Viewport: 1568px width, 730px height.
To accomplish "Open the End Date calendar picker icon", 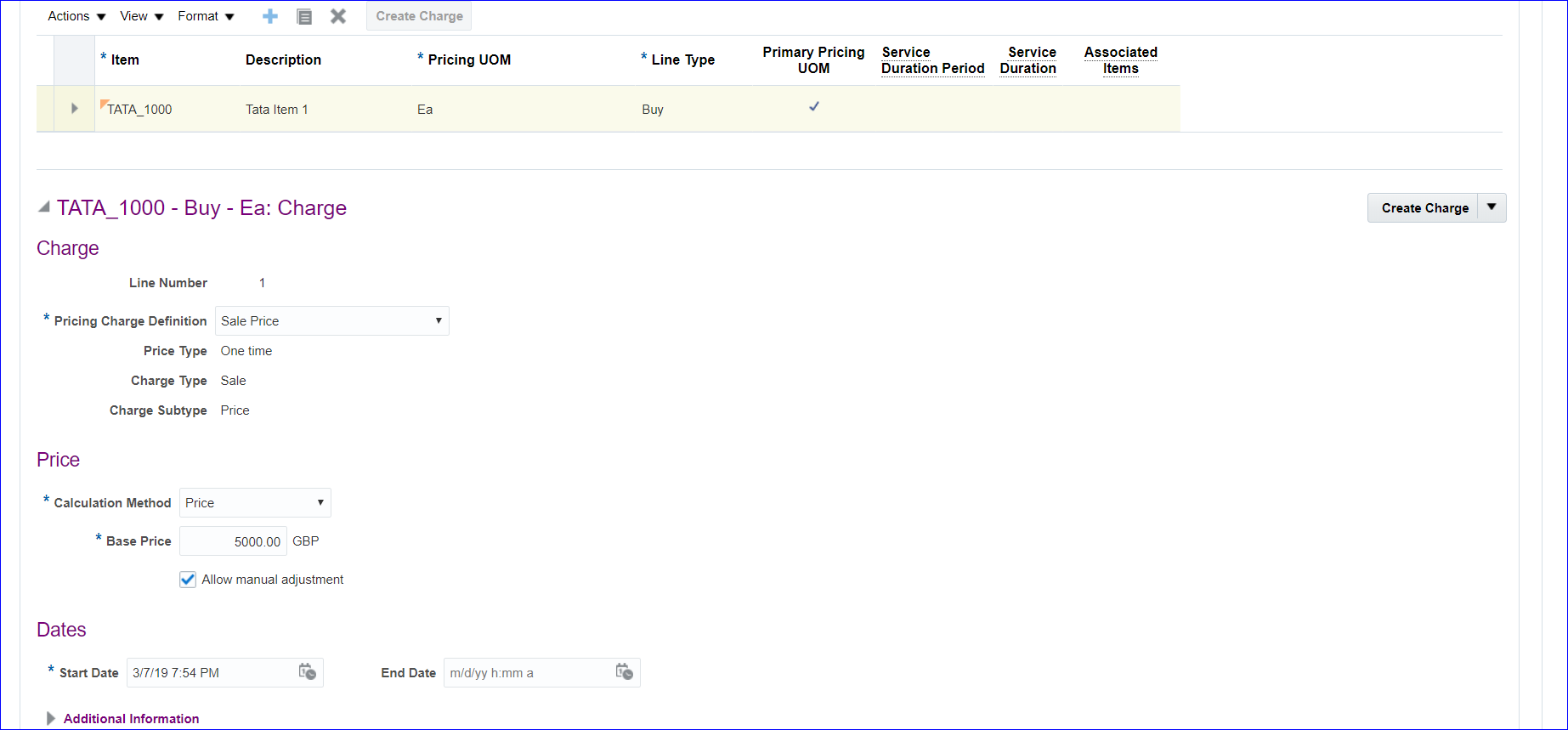I will [x=625, y=672].
